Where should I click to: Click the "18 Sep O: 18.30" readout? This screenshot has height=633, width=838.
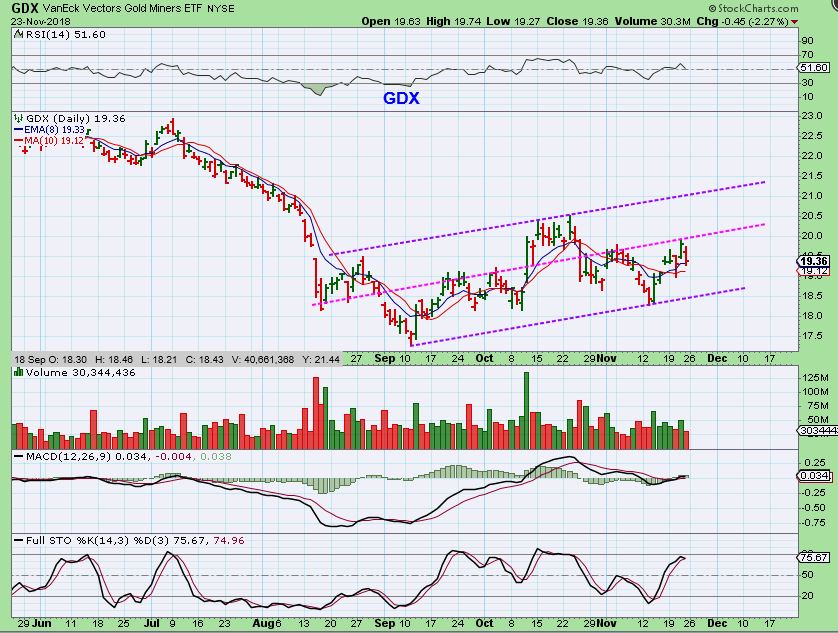tap(51, 359)
